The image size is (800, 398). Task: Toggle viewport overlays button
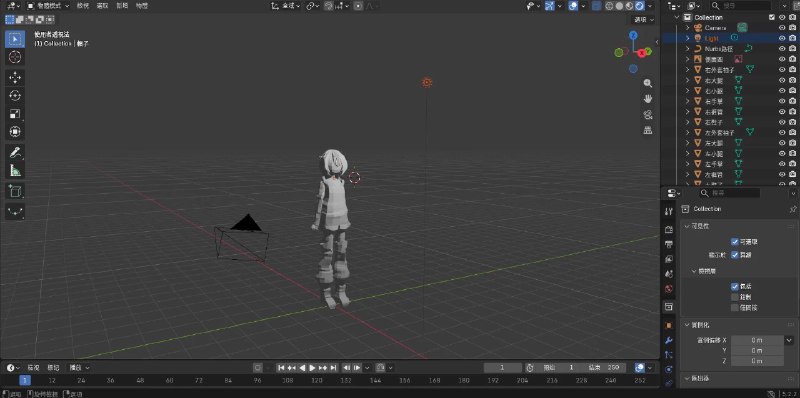[x=573, y=6]
